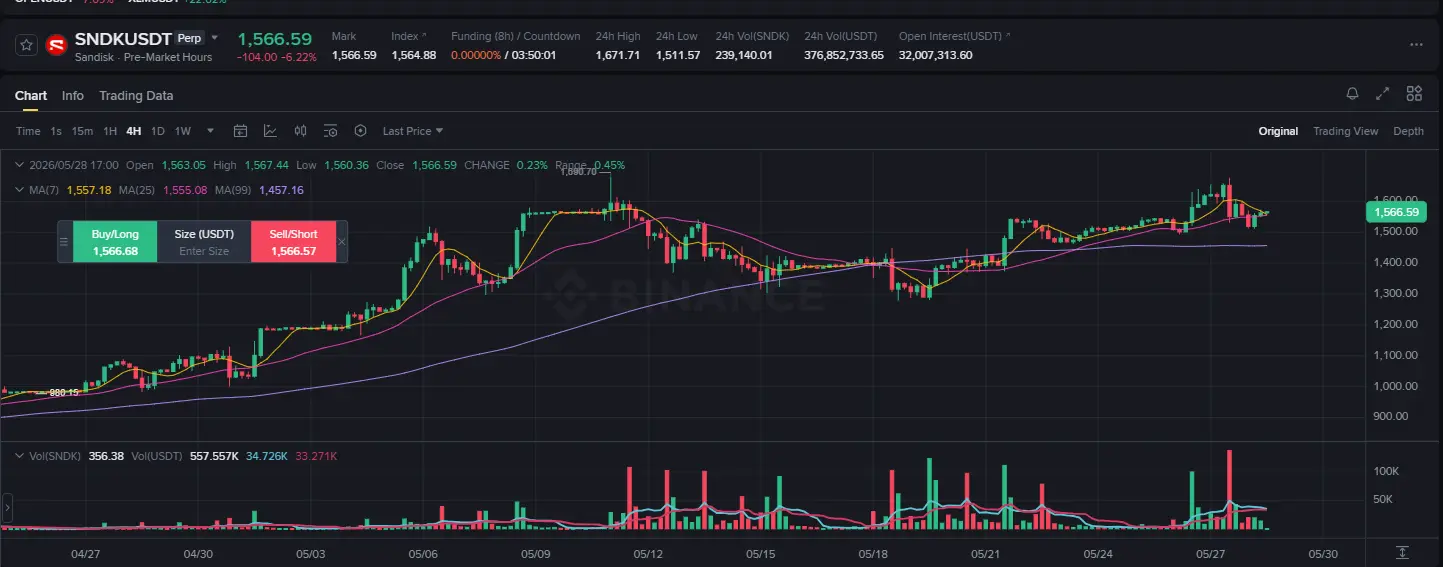
Task: Expand chart to fullscreen via arrows icon
Action: (1383, 94)
